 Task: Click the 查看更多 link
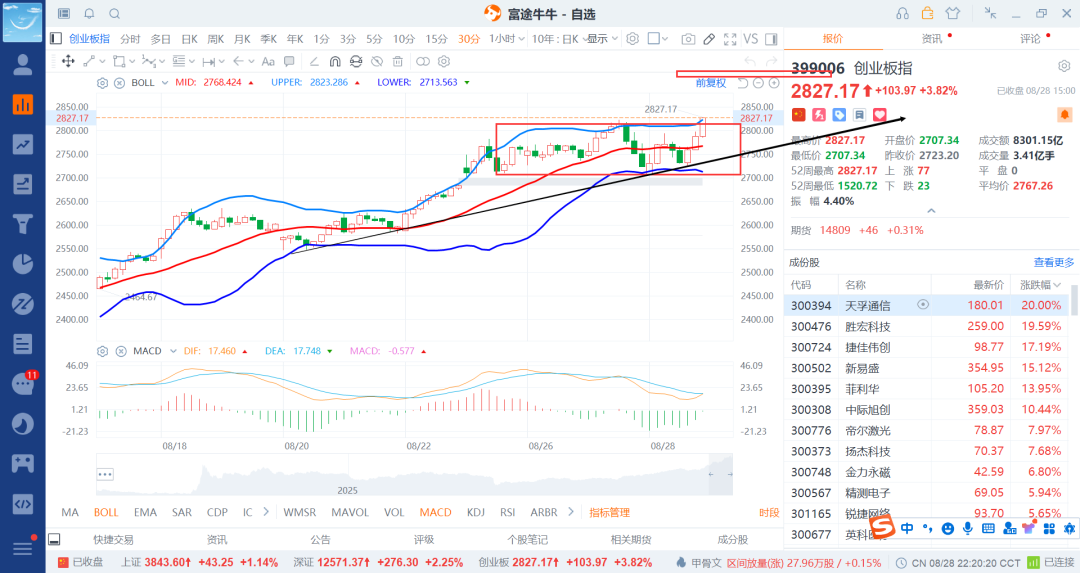(1054, 262)
